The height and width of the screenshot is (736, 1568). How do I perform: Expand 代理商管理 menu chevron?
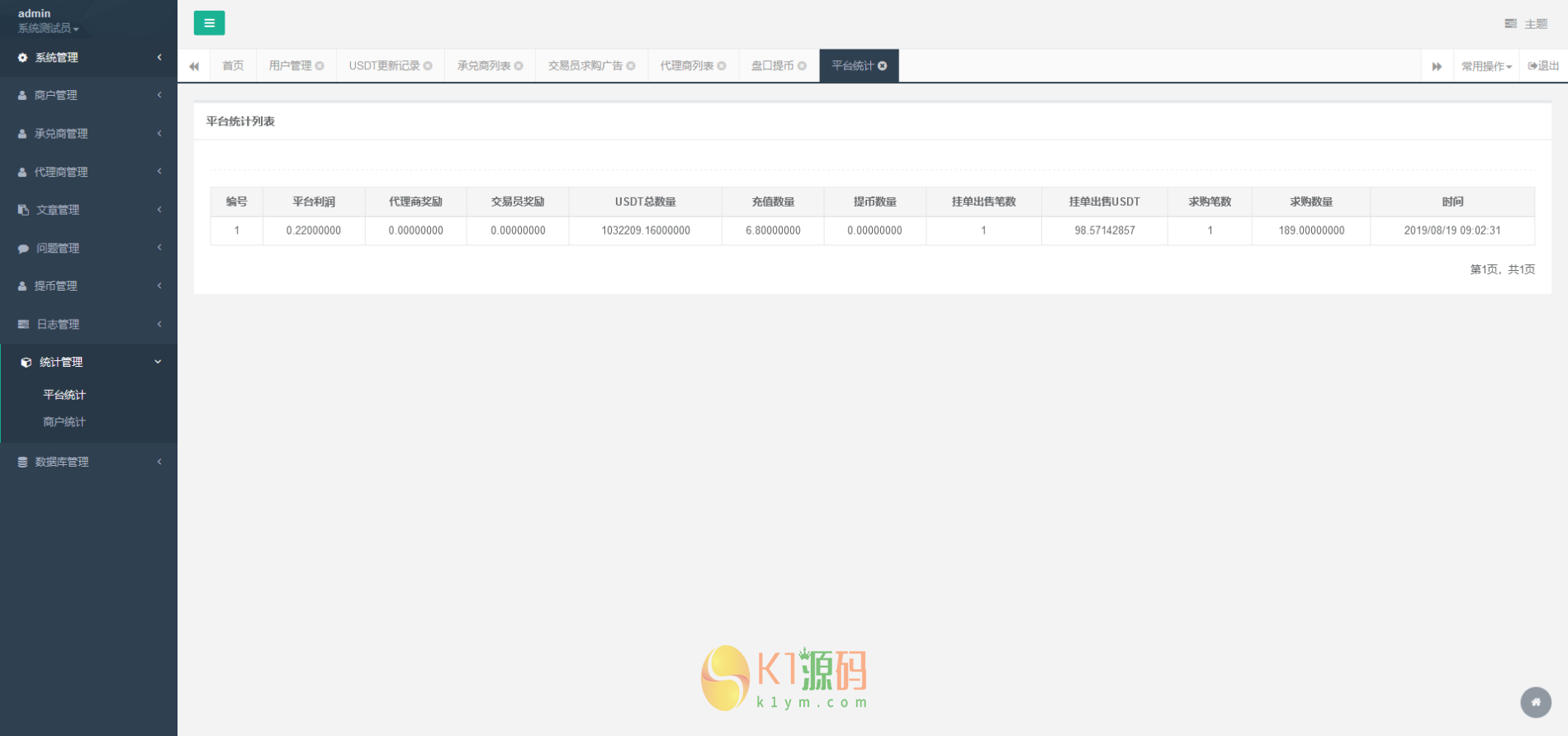point(159,171)
